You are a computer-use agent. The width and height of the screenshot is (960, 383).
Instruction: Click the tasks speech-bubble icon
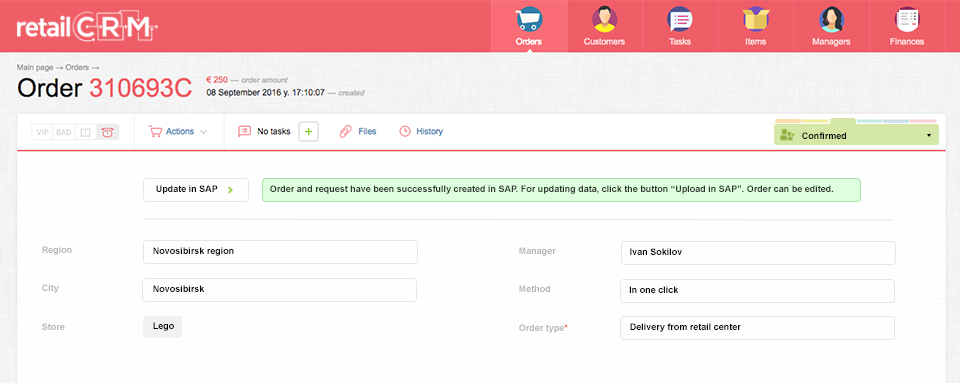pyautogui.click(x=244, y=132)
